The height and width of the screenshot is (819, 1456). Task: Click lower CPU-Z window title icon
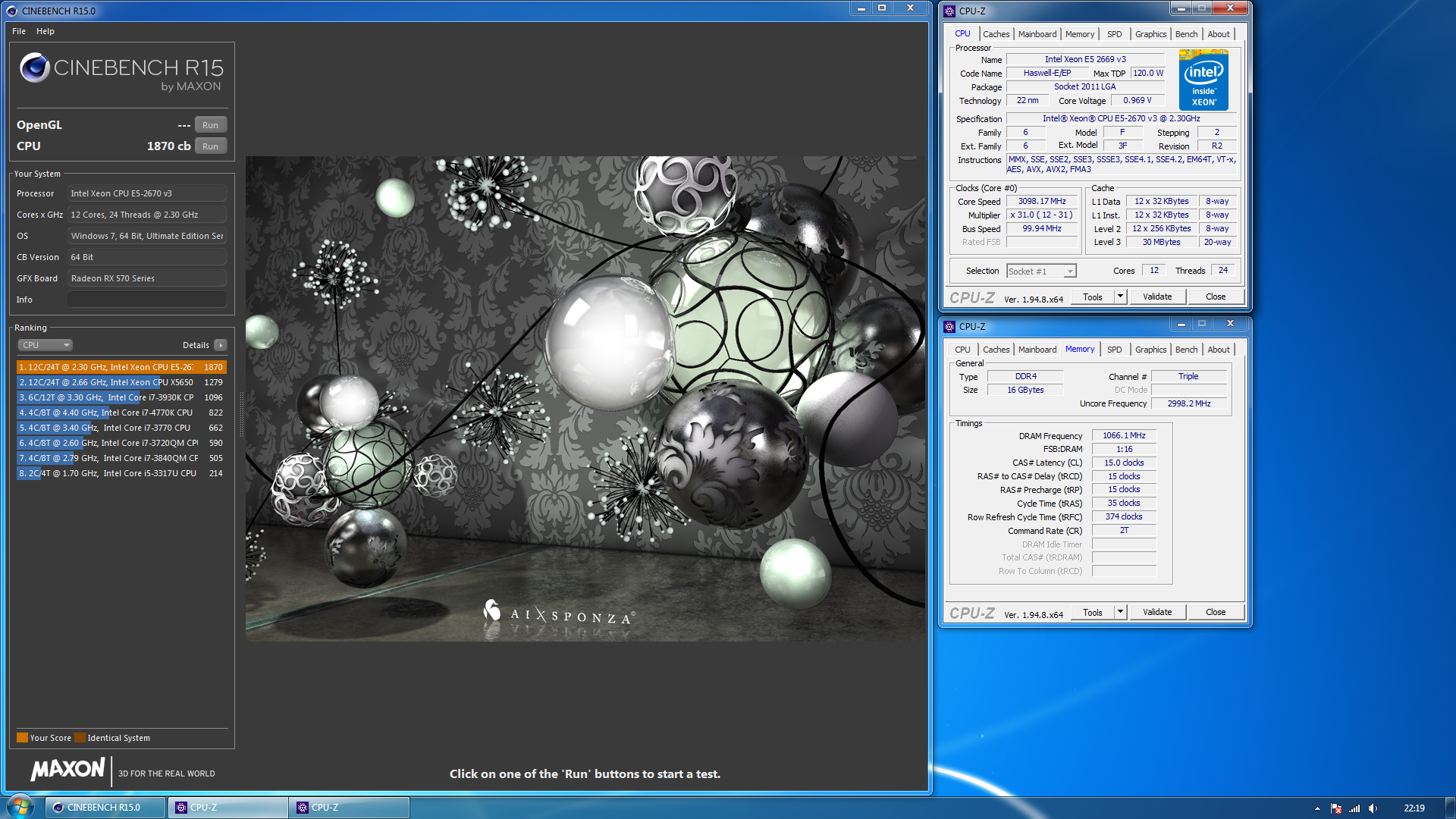949,327
